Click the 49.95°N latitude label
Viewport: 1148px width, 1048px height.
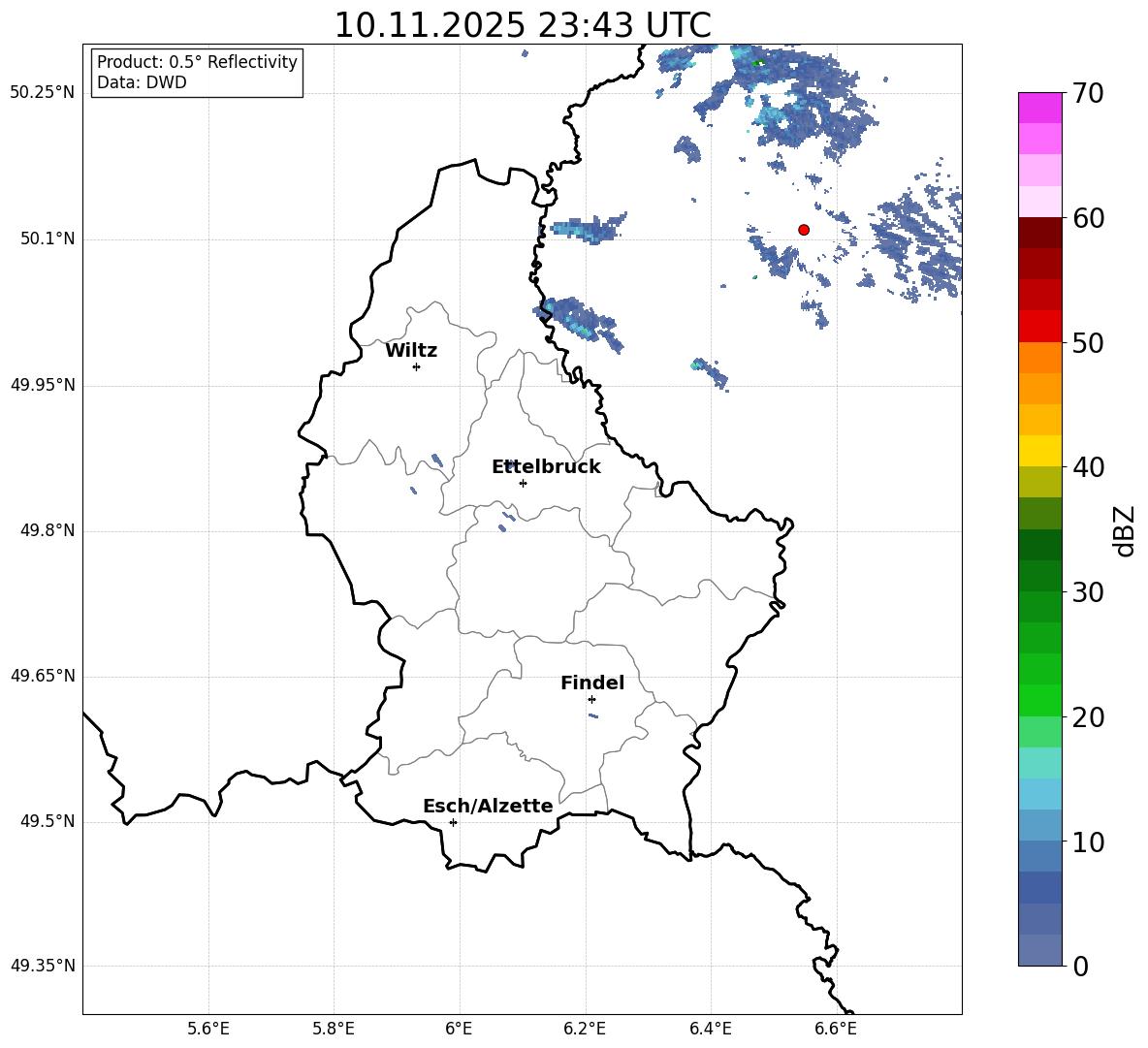[x=43, y=385]
